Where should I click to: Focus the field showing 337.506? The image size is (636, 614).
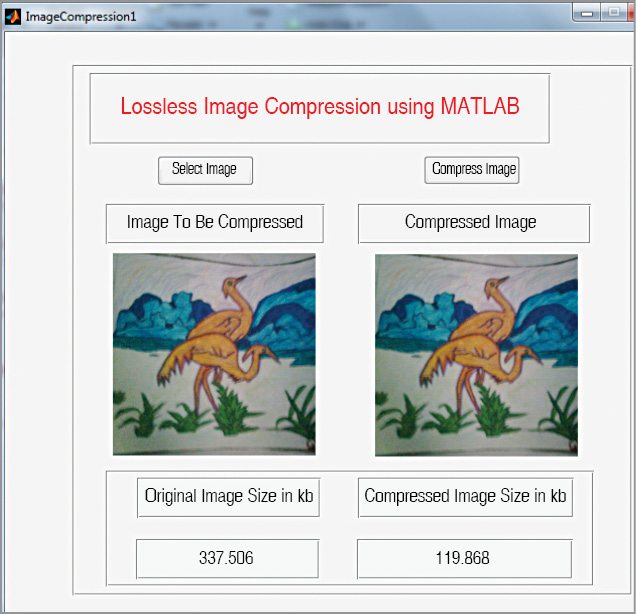point(227,558)
